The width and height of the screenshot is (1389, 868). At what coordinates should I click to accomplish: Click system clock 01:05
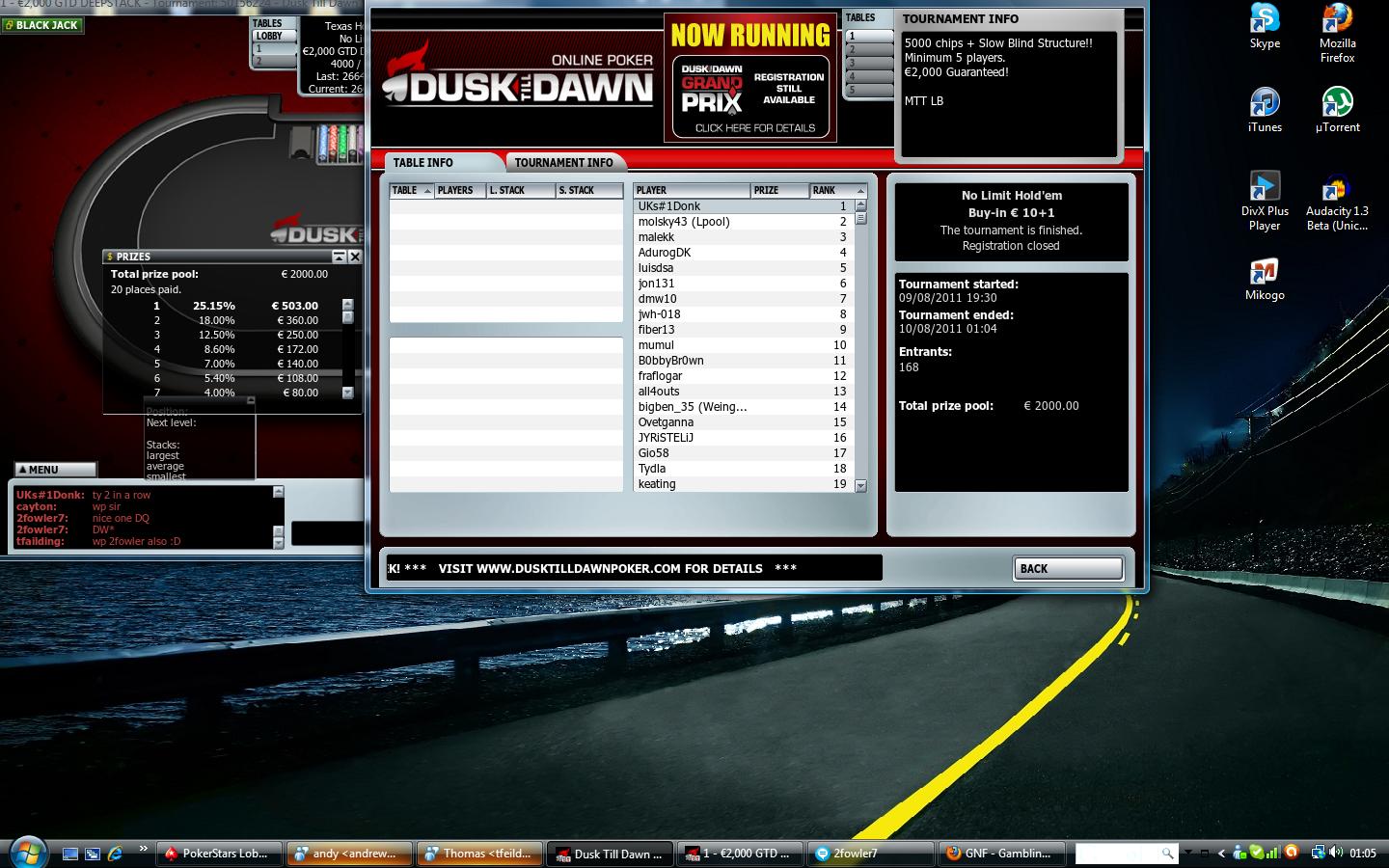[x=1363, y=854]
